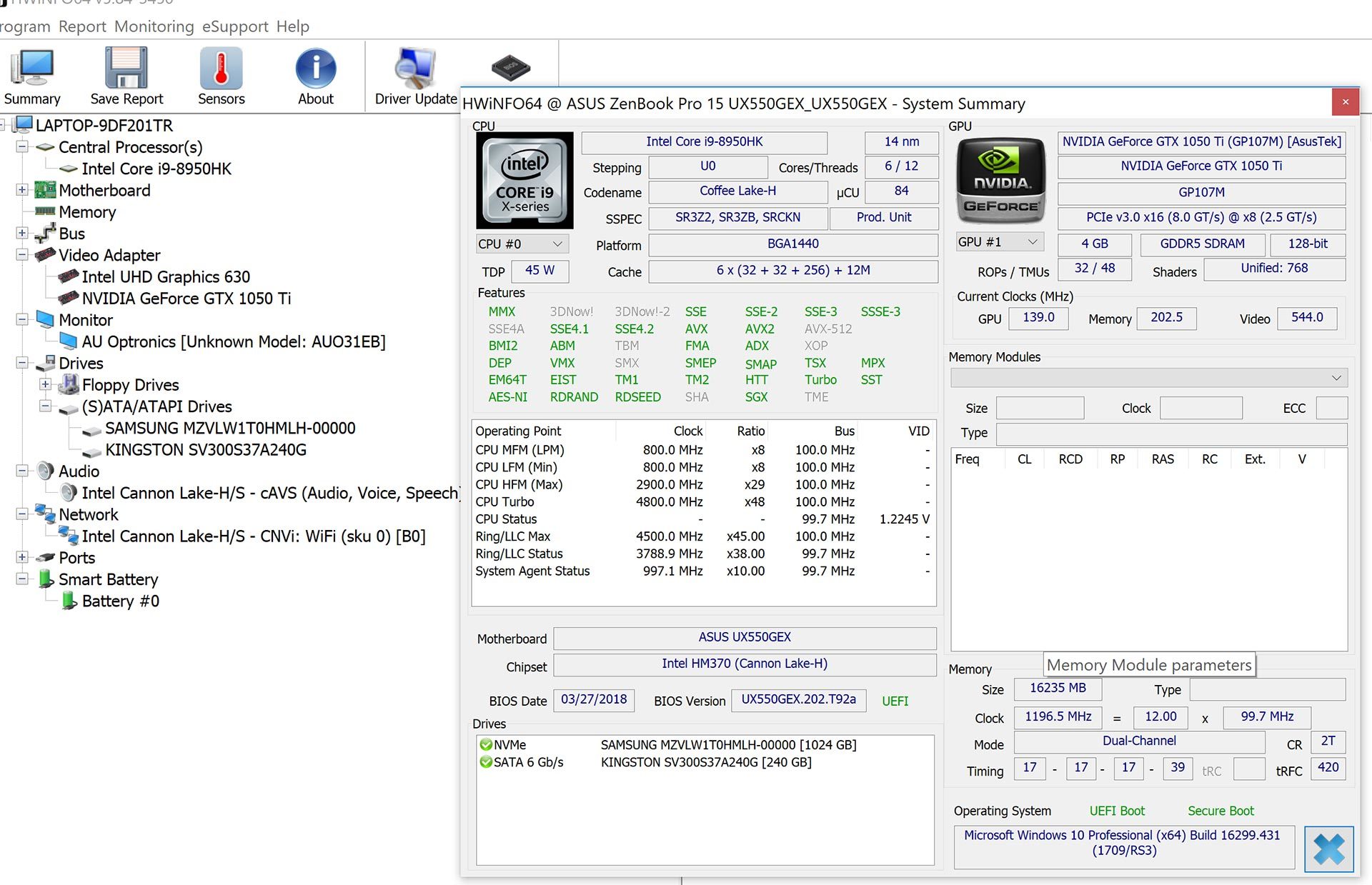Select the Monitor tree icon
This screenshot has width=1372, height=885.
pyautogui.click(x=45, y=319)
